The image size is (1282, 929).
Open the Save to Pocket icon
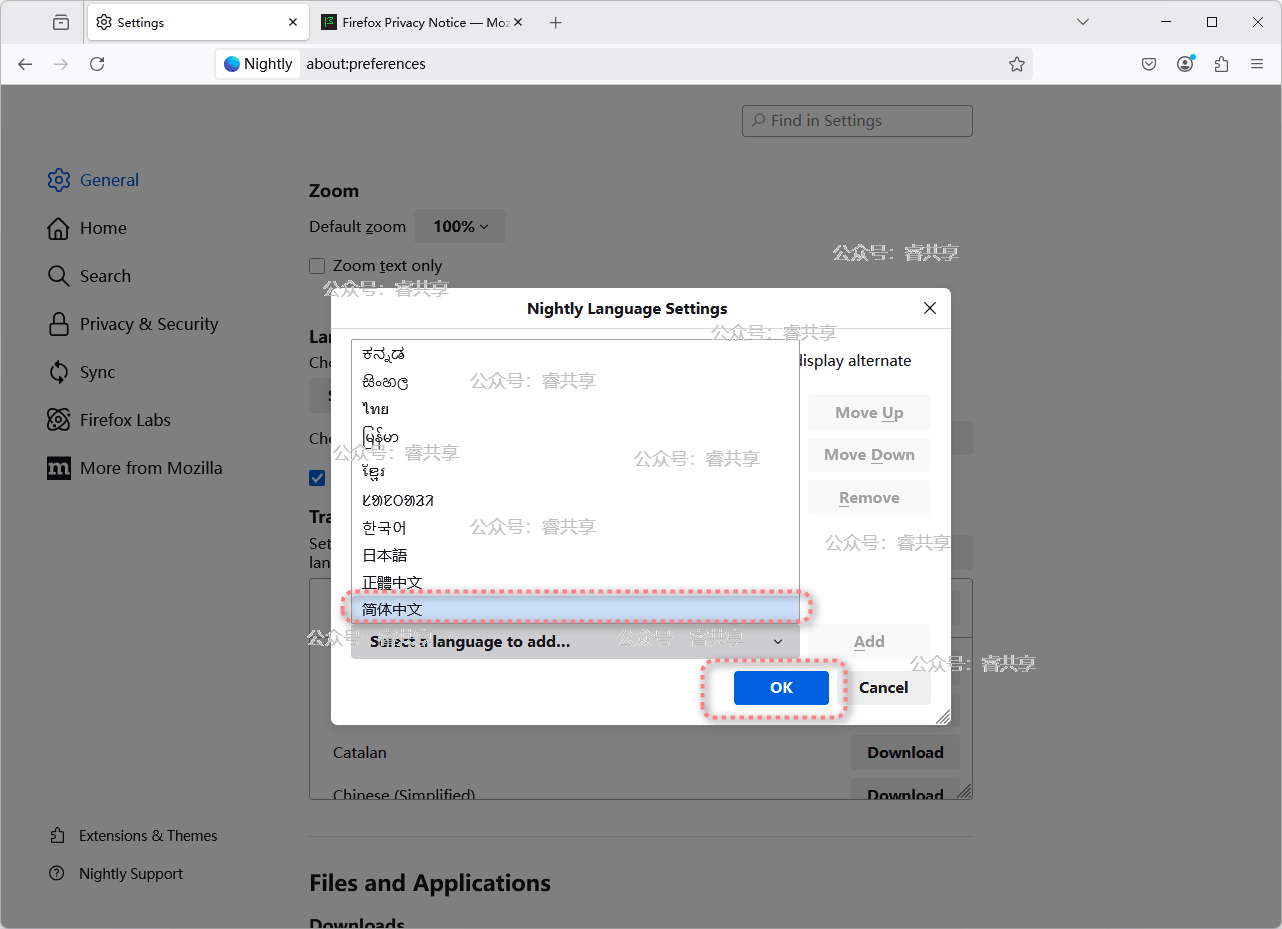pos(1149,64)
